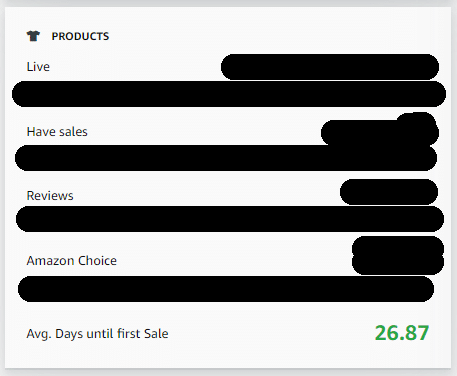Click the word Avg. in bottom row

pos(39,334)
